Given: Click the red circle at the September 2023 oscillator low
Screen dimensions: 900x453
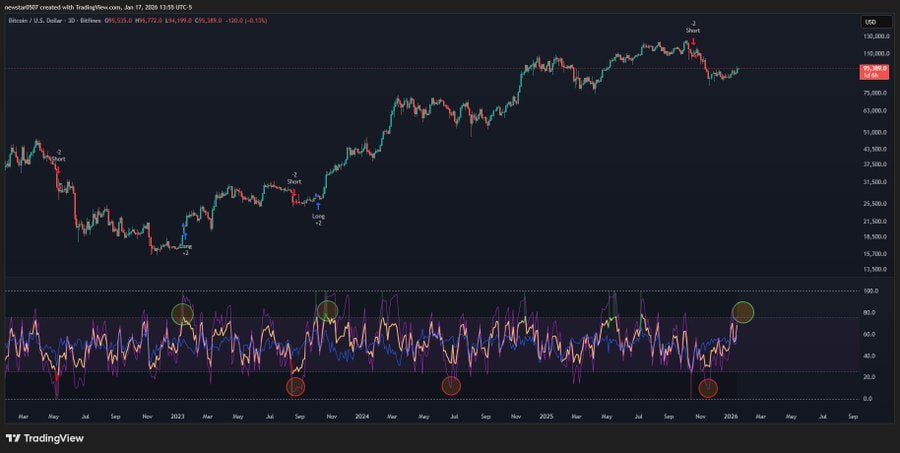Looking at the screenshot, I should [x=296, y=386].
